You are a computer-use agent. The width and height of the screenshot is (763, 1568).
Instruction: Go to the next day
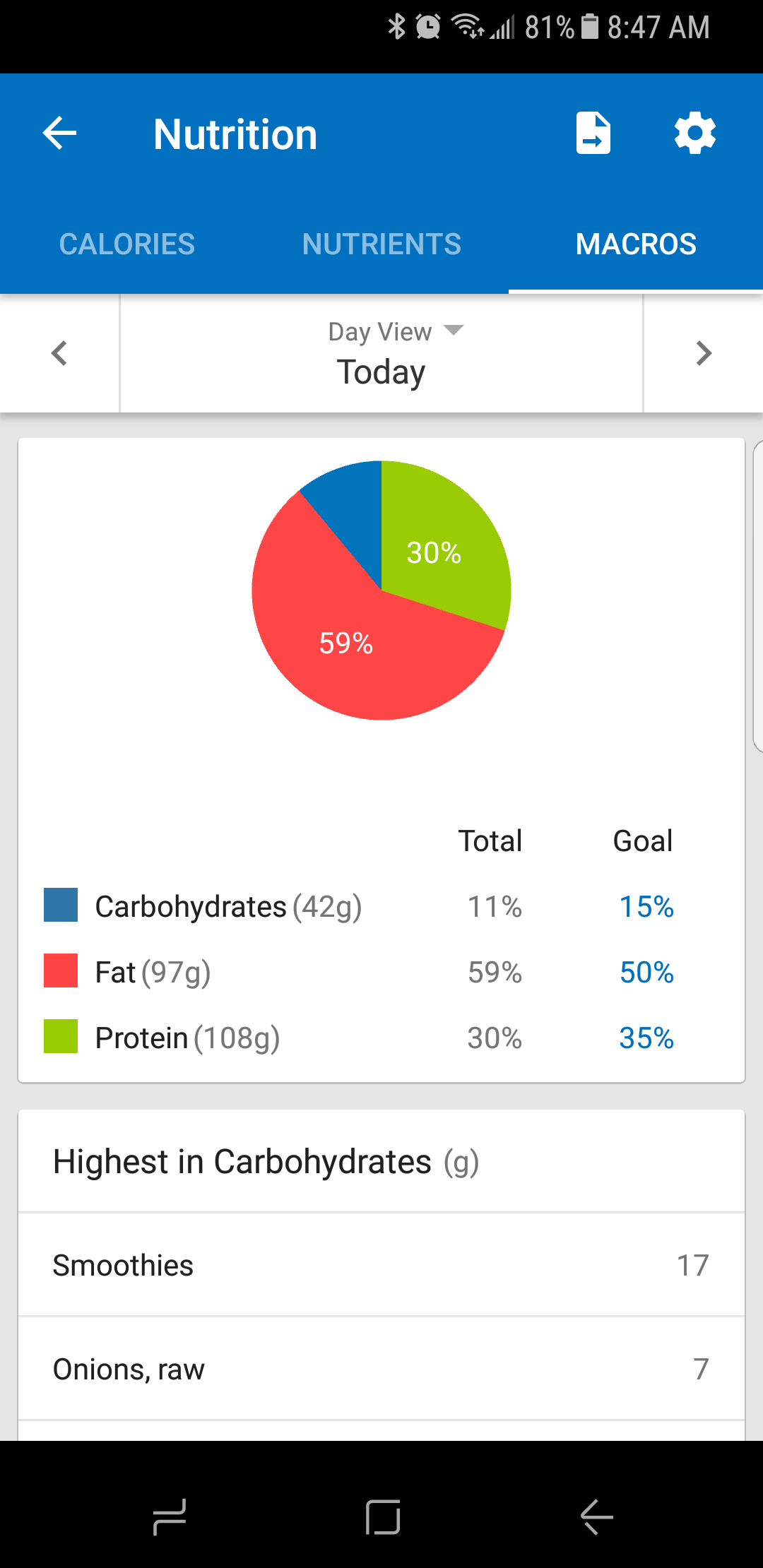[703, 353]
